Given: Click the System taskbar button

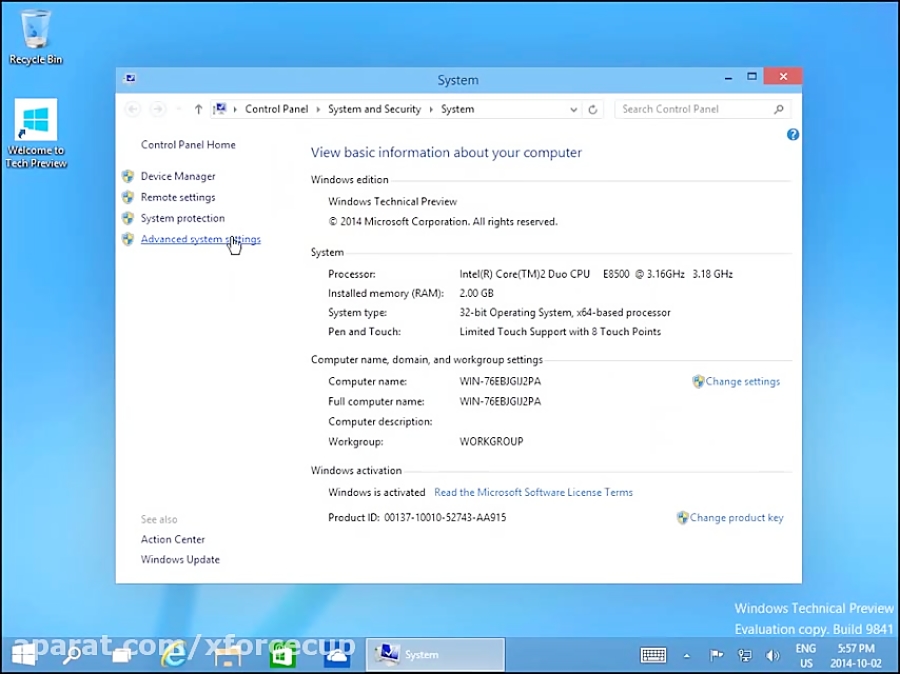Looking at the screenshot, I should [436, 655].
